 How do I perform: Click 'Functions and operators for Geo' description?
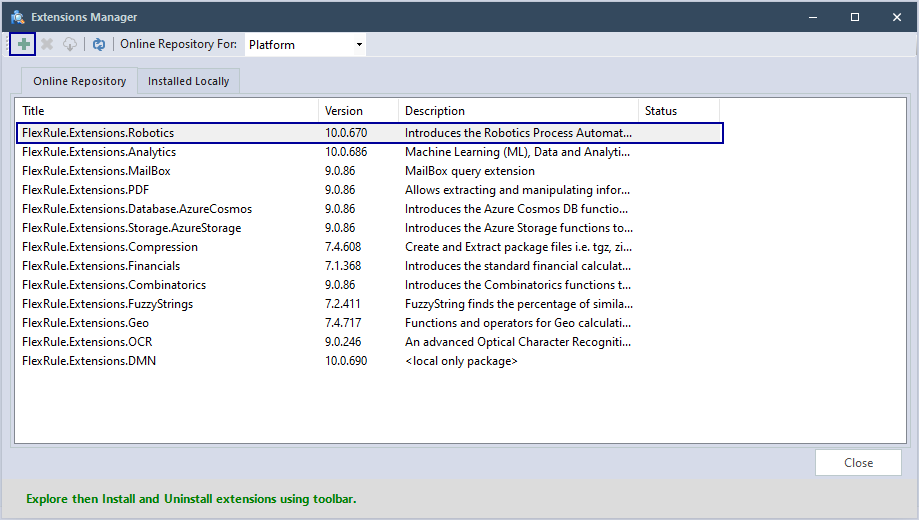point(518,323)
